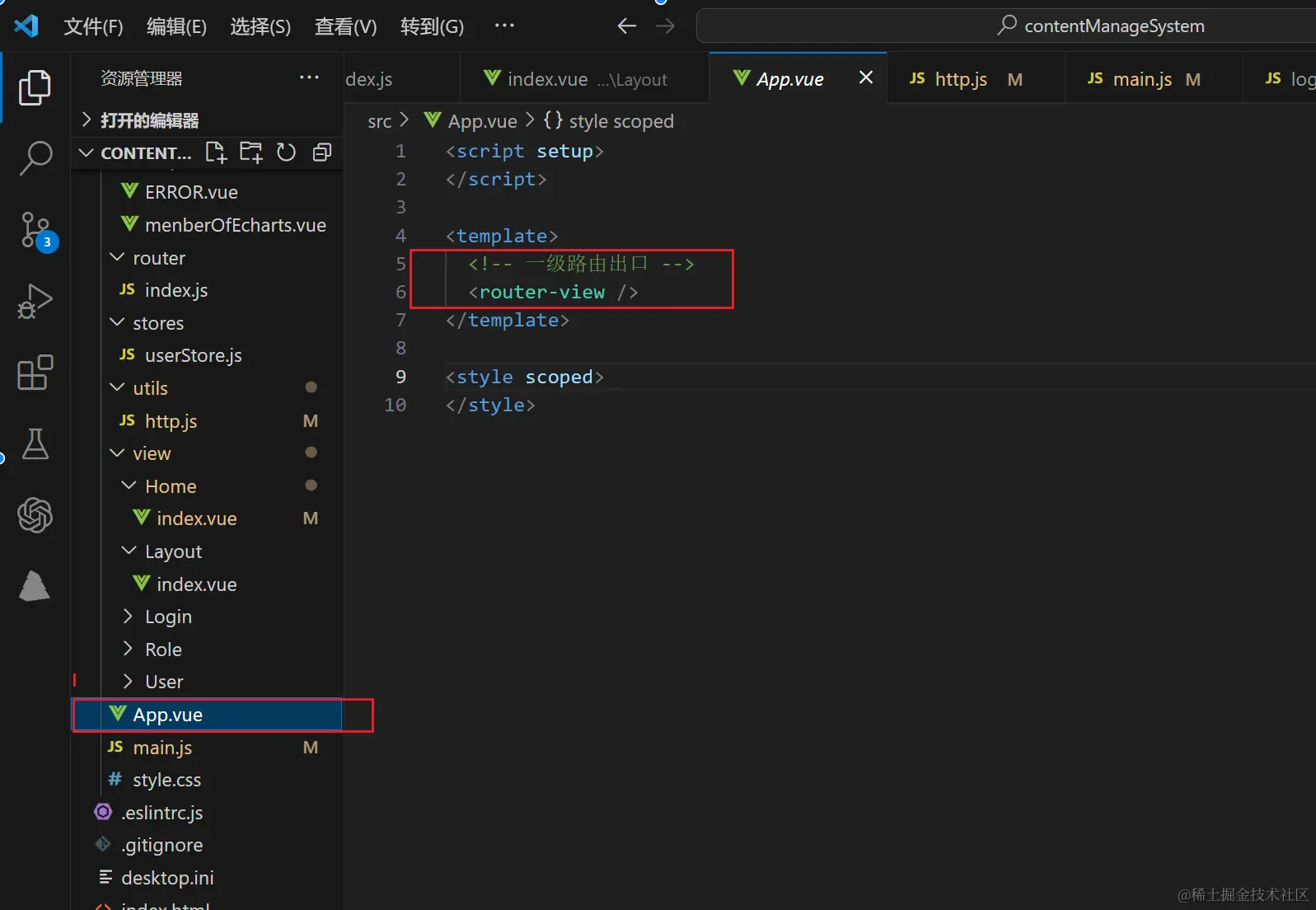Click the style scoped breadcrumb segment
This screenshot has width=1316, height=910.
(609, 121)
